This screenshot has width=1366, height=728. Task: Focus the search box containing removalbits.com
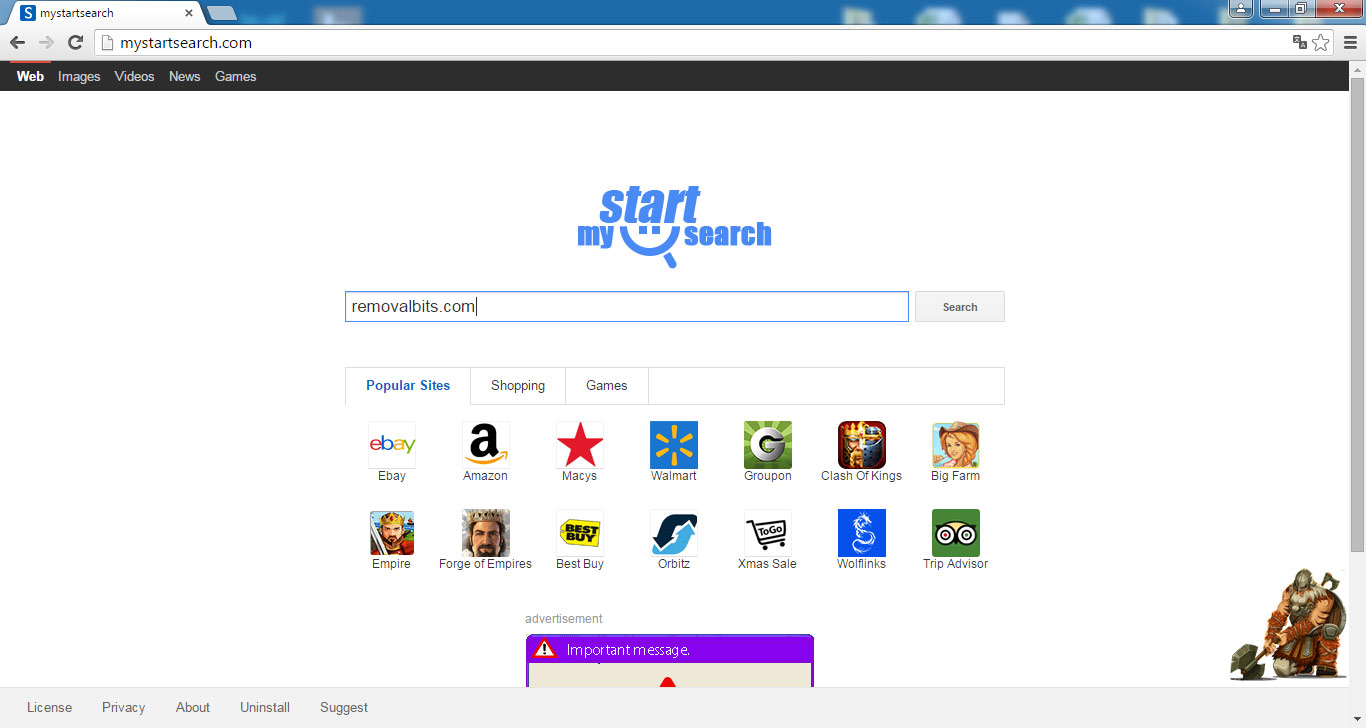(627, 306)
